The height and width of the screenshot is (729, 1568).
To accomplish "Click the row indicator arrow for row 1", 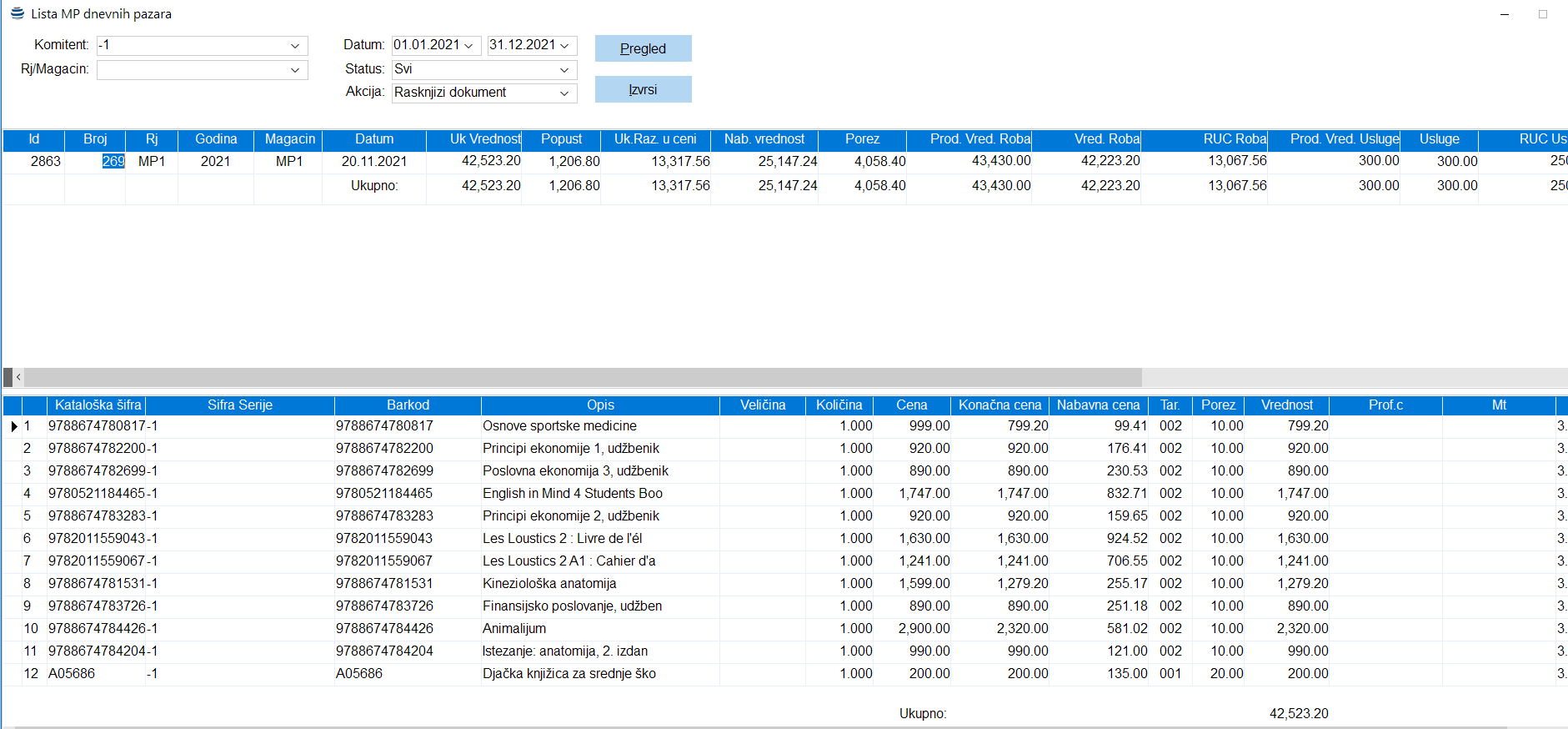I will pyautogui.click(x=14, y=426).
